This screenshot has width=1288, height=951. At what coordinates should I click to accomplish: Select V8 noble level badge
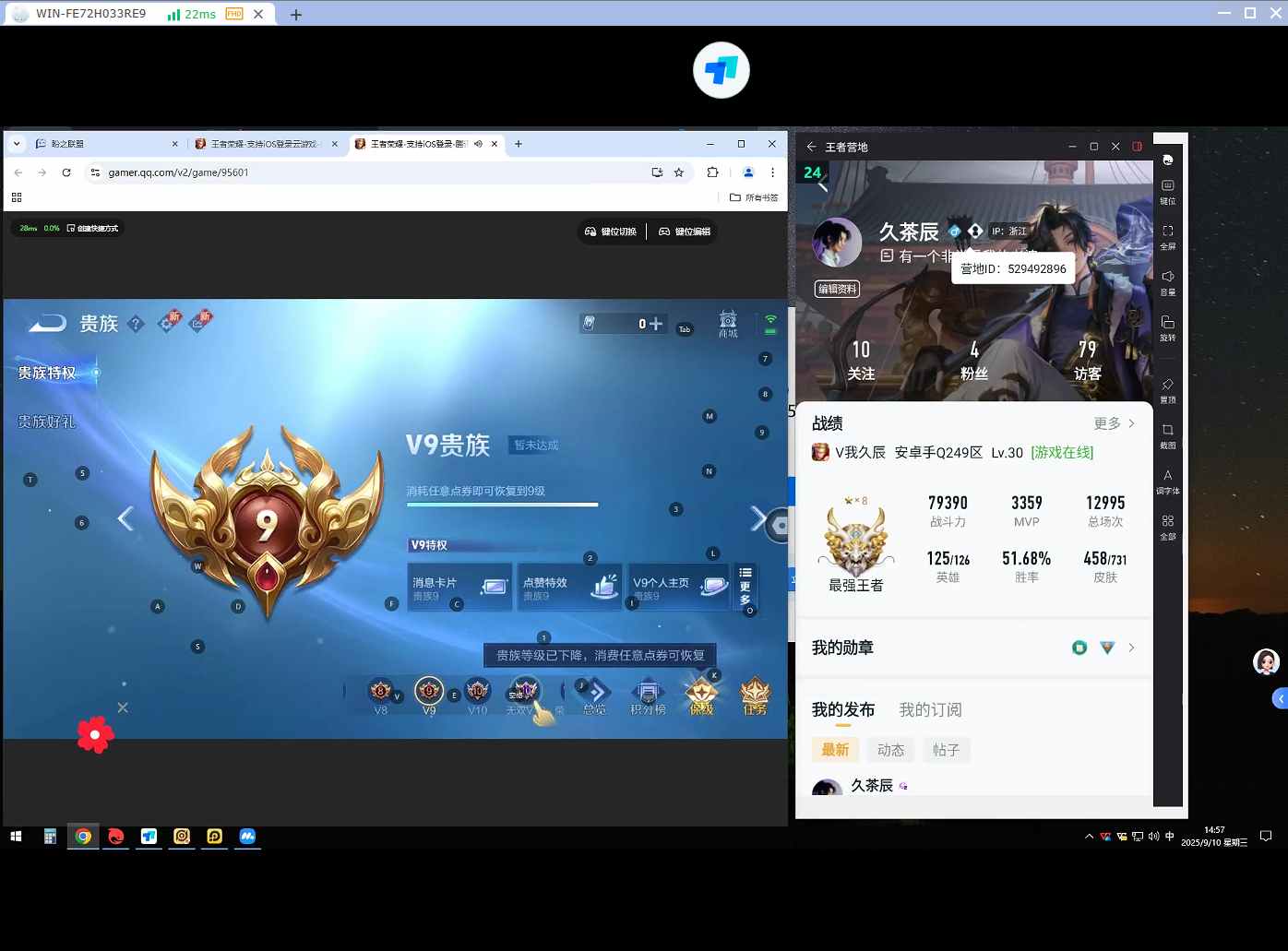(380, 696)
